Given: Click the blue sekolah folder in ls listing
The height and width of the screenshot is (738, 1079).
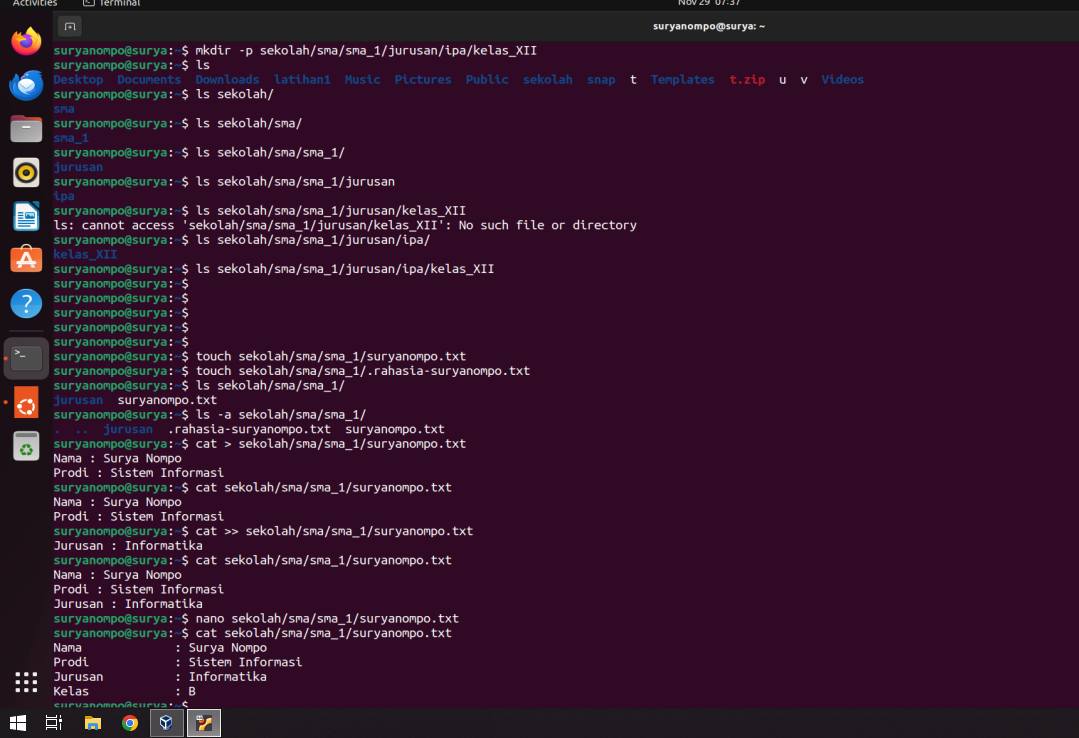Looking at the screenshot, I should tap(548, 79).
